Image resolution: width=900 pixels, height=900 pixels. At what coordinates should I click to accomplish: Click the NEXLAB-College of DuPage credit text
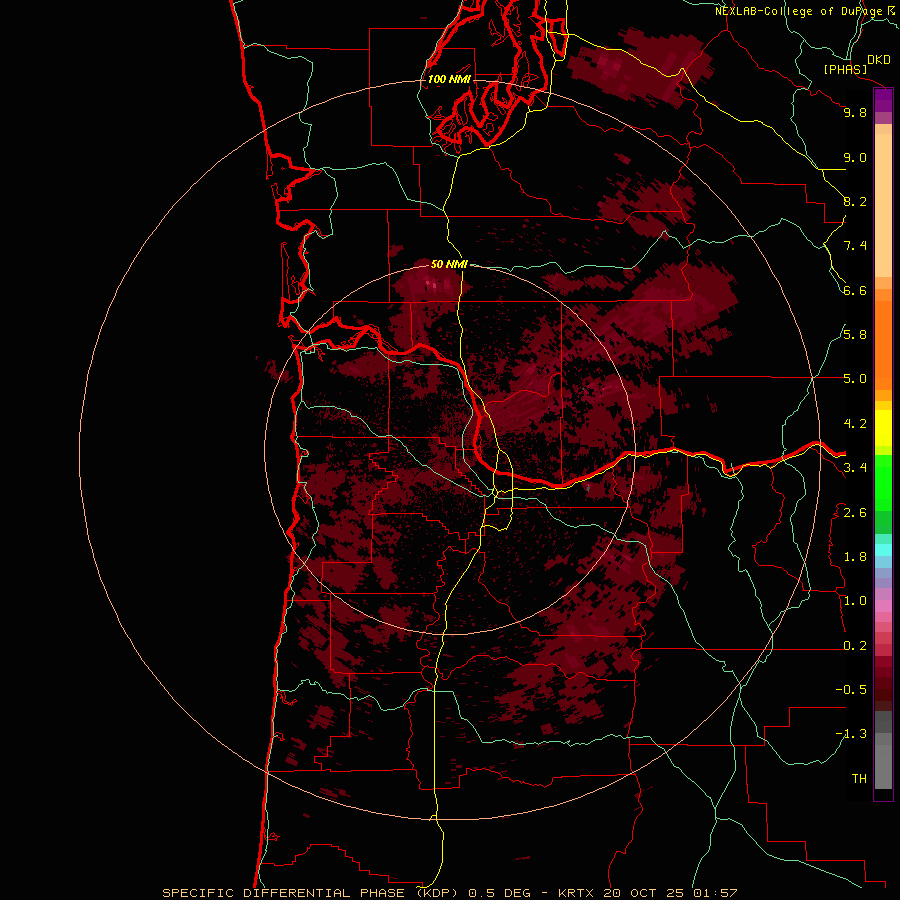[x=798, y=11]
